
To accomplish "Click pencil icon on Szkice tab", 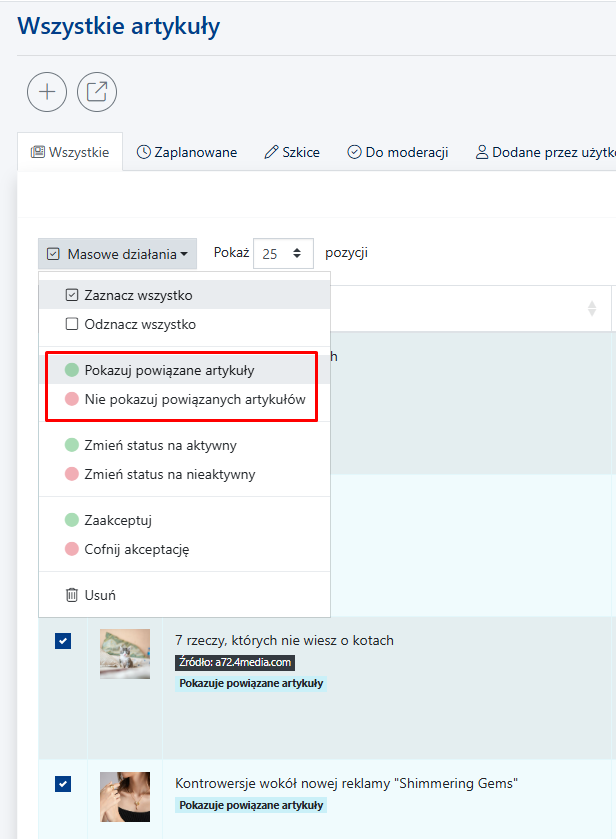I will coord(271,152).
